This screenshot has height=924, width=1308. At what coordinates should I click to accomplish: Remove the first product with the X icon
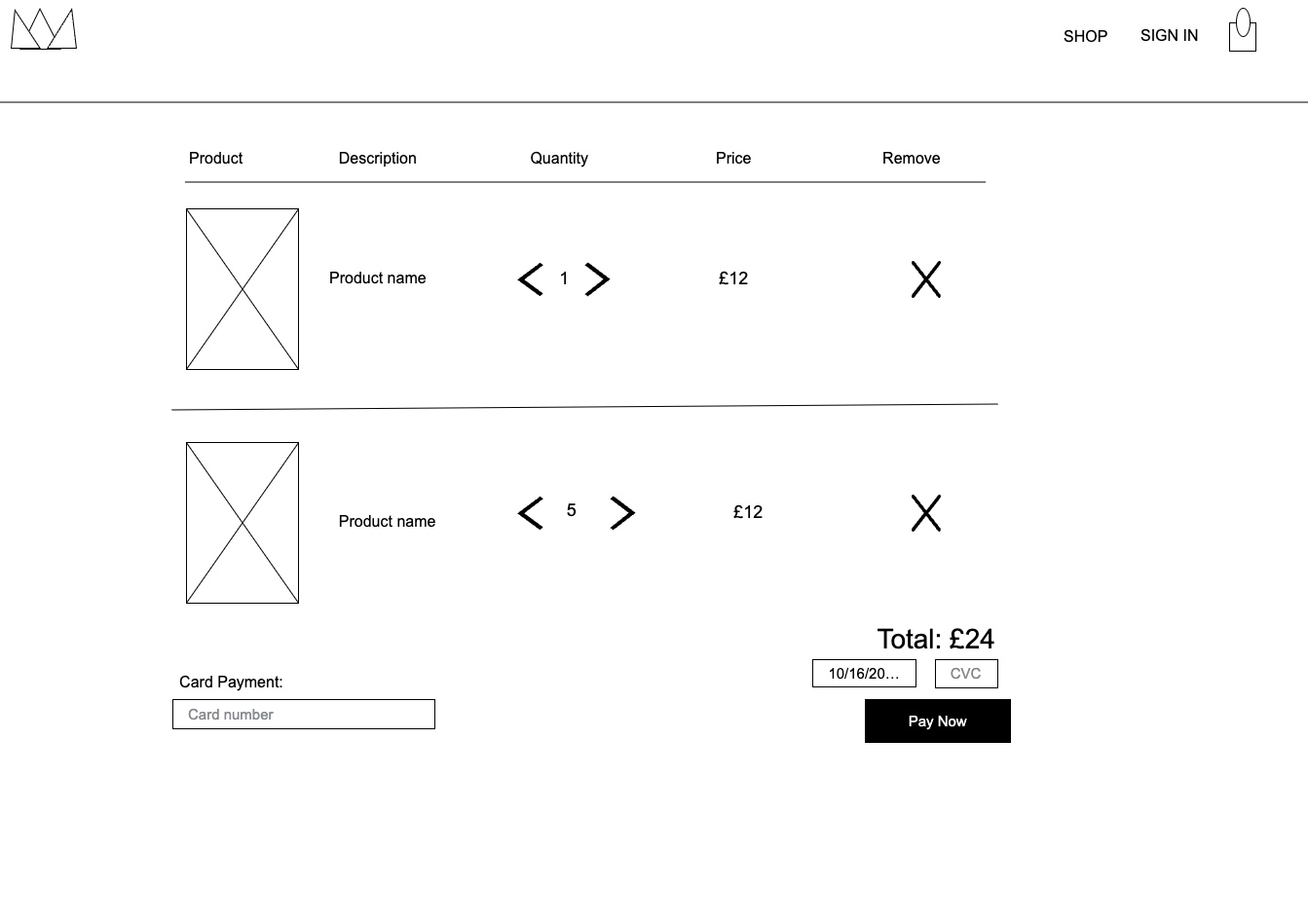[925, 279]
